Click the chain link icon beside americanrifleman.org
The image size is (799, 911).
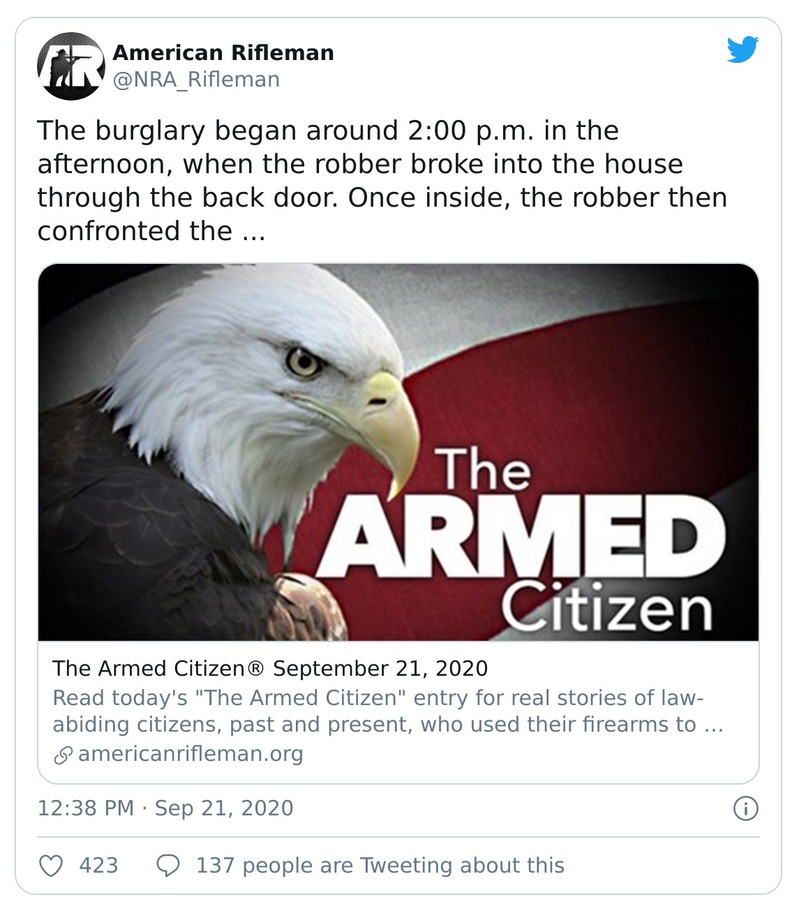pos(62,754)
